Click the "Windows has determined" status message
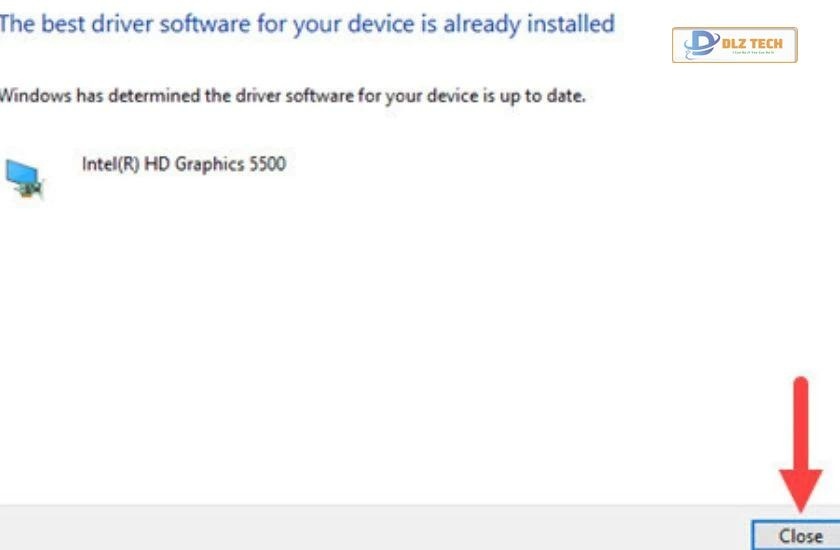This screenshot has height=550, width=840. pyautogui.click(x=290, y=97)
